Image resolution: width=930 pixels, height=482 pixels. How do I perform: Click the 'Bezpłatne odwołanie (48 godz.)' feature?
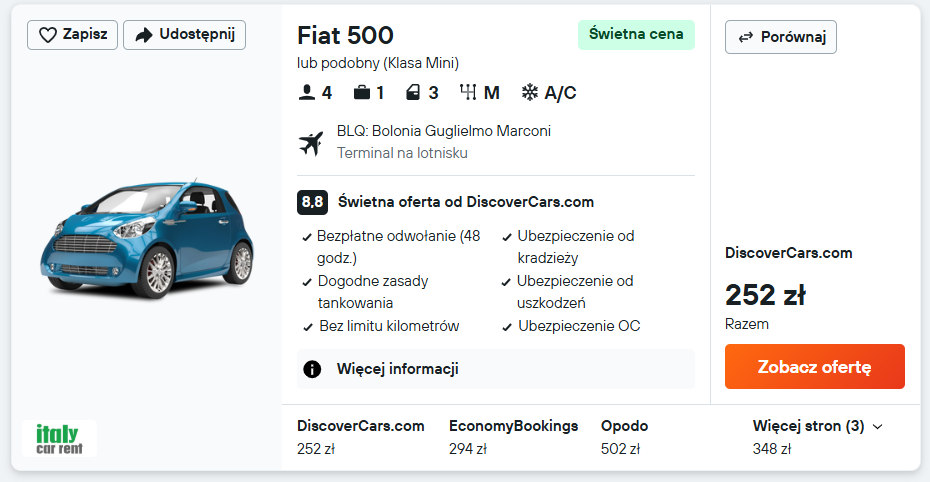click(398, 247)
